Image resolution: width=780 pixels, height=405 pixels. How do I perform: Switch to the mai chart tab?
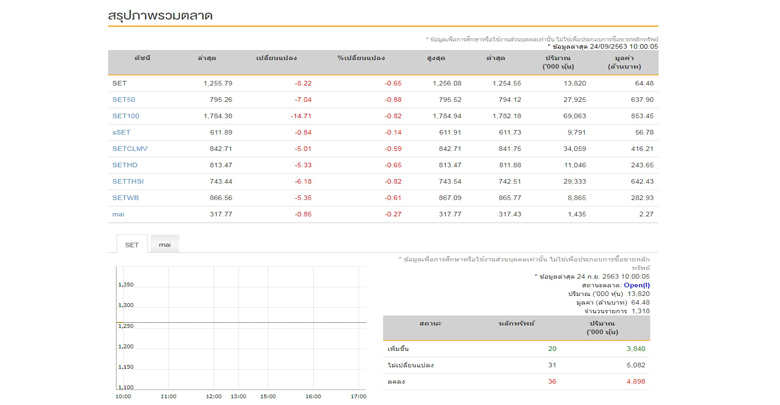point(164,244)
